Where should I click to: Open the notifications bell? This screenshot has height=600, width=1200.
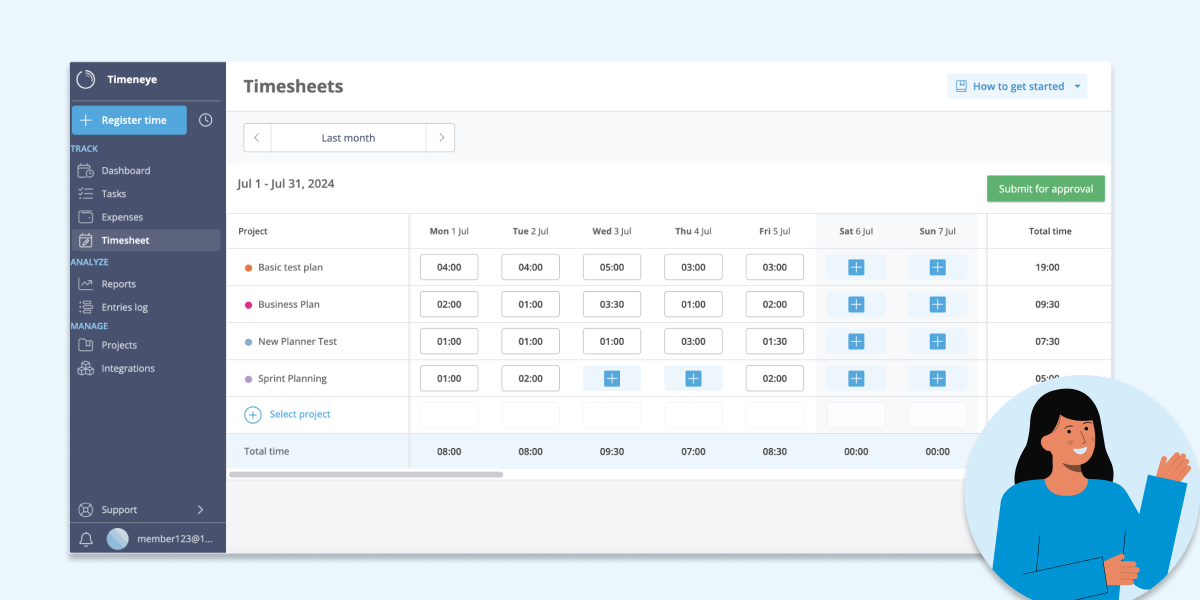[85, 538]
